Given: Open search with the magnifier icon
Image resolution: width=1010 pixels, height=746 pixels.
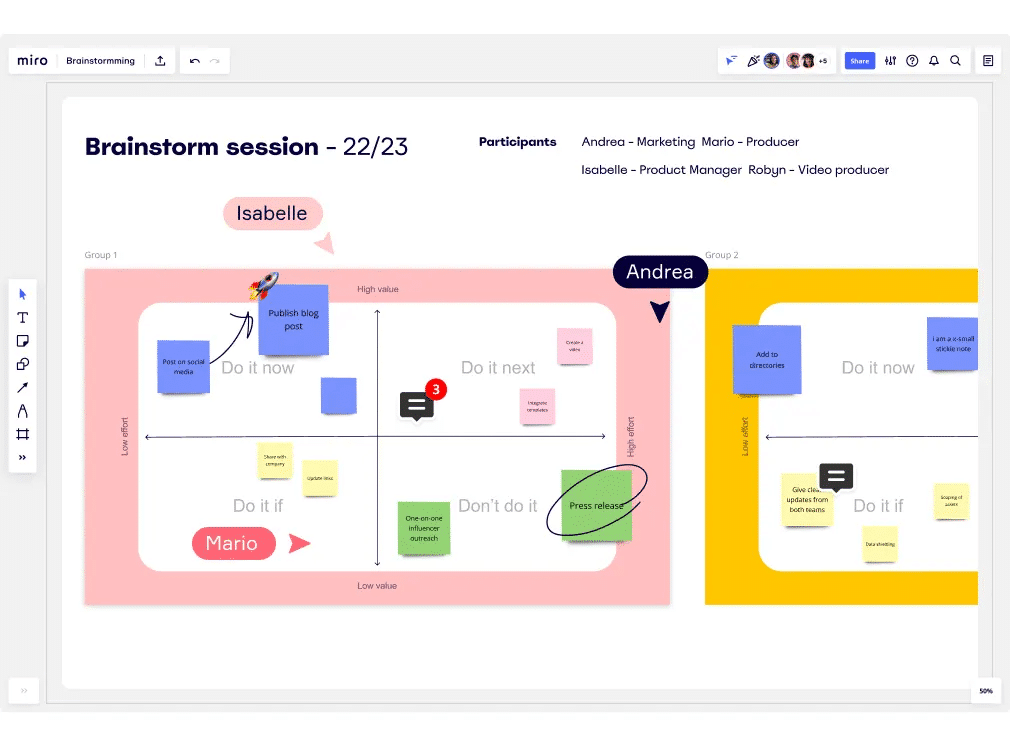Looking at the screenshot, I should click(956, 61).
